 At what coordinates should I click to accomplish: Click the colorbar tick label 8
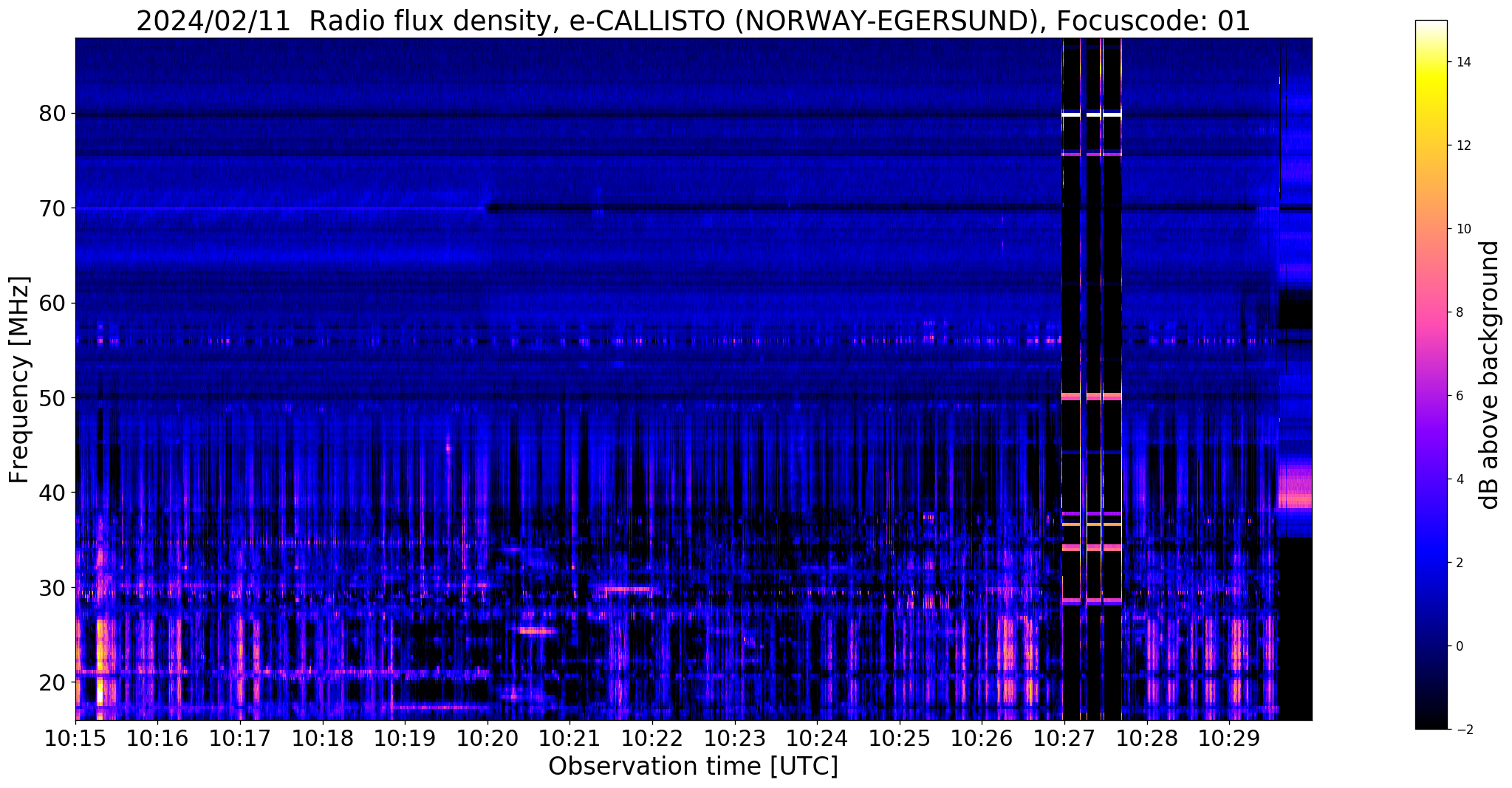[1460, 312]
